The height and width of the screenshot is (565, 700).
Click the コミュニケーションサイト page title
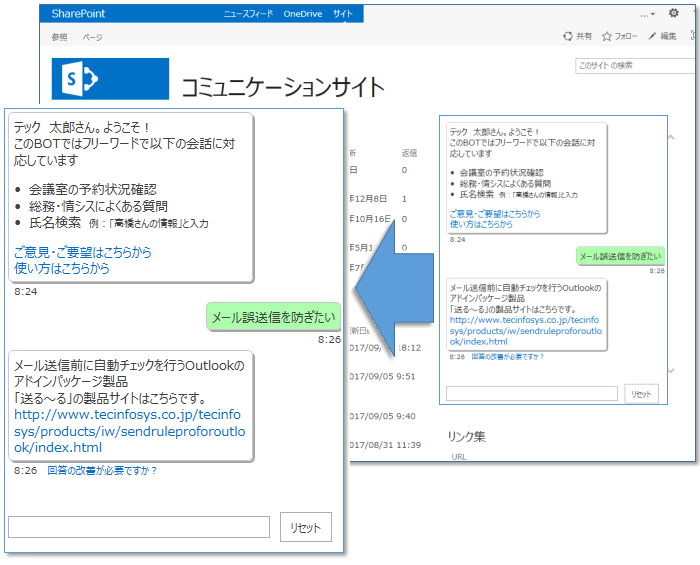pyautogui.click(x=283, y=87)
